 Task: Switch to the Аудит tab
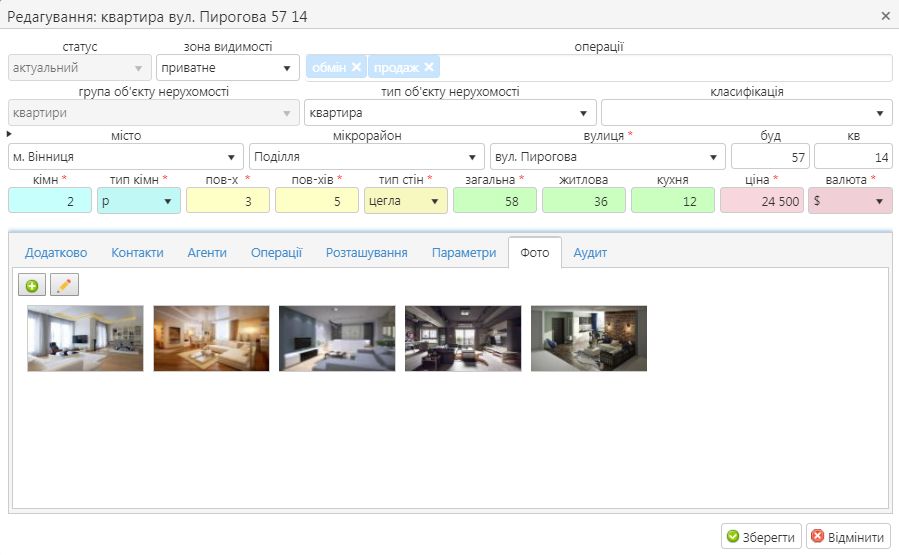[x=590, y=252]
